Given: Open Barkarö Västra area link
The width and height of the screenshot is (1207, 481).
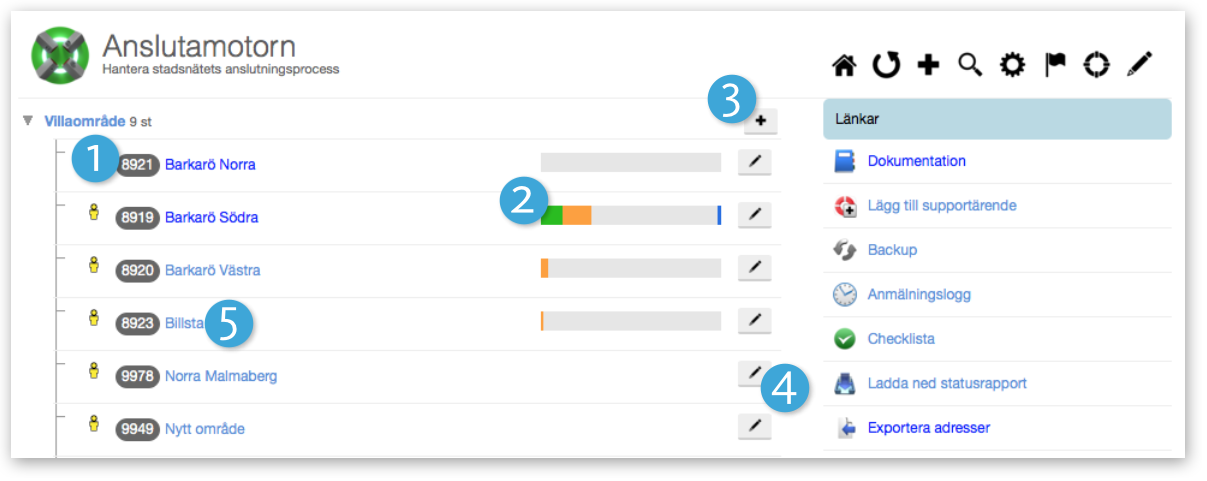Looking at the screenshot, I should coord(213,270).
